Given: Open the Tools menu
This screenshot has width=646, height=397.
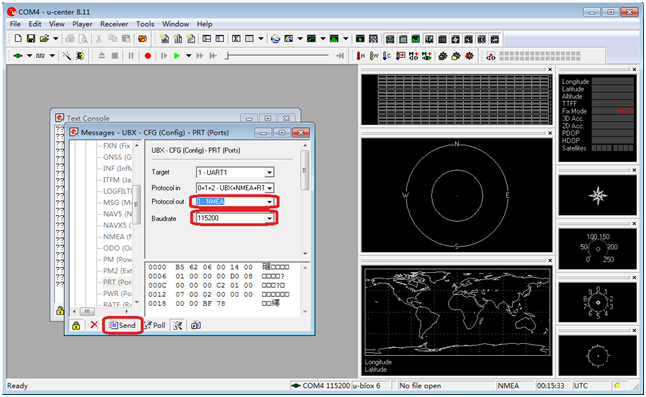Looking at the screenshot, I should [145, 24].
